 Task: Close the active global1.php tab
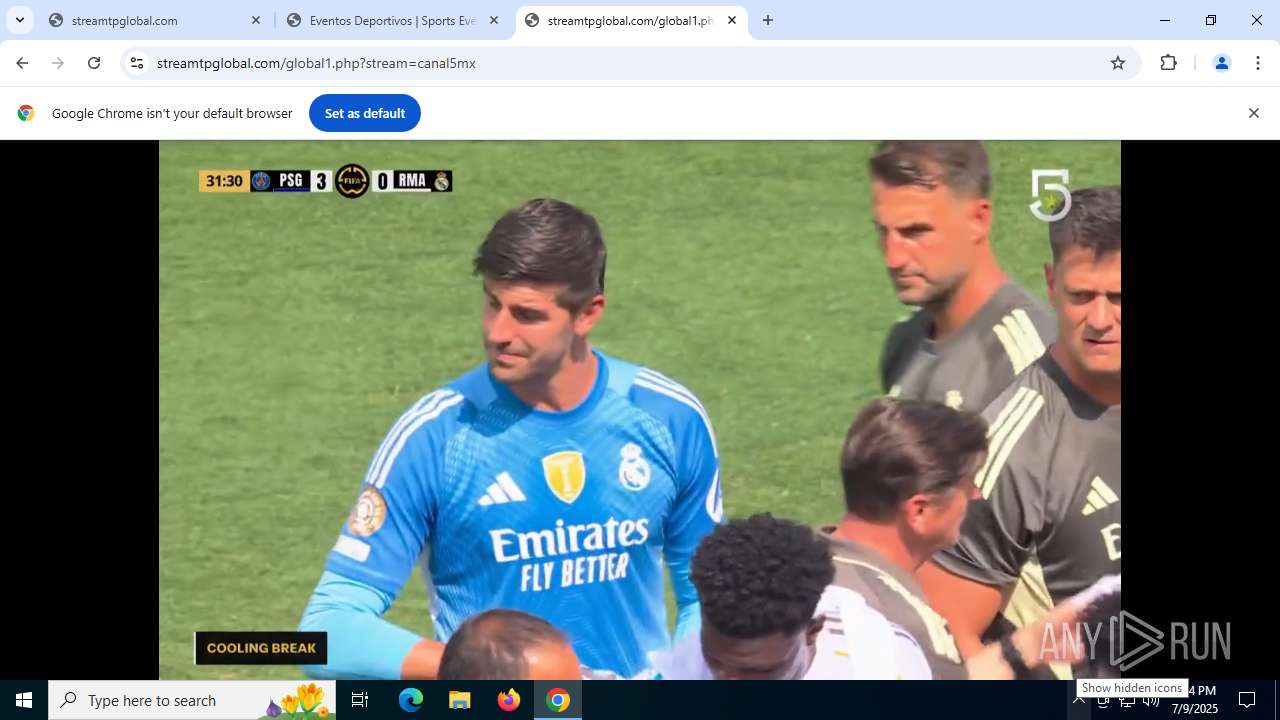732,20
